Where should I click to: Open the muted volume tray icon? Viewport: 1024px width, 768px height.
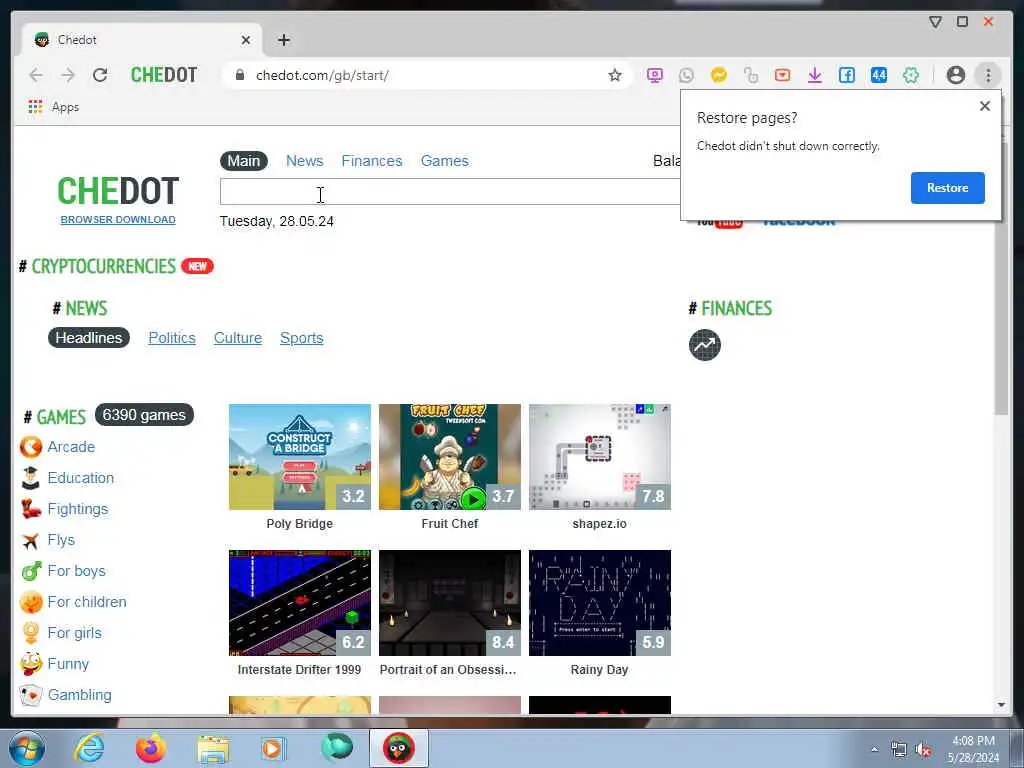tap(923, 750)
